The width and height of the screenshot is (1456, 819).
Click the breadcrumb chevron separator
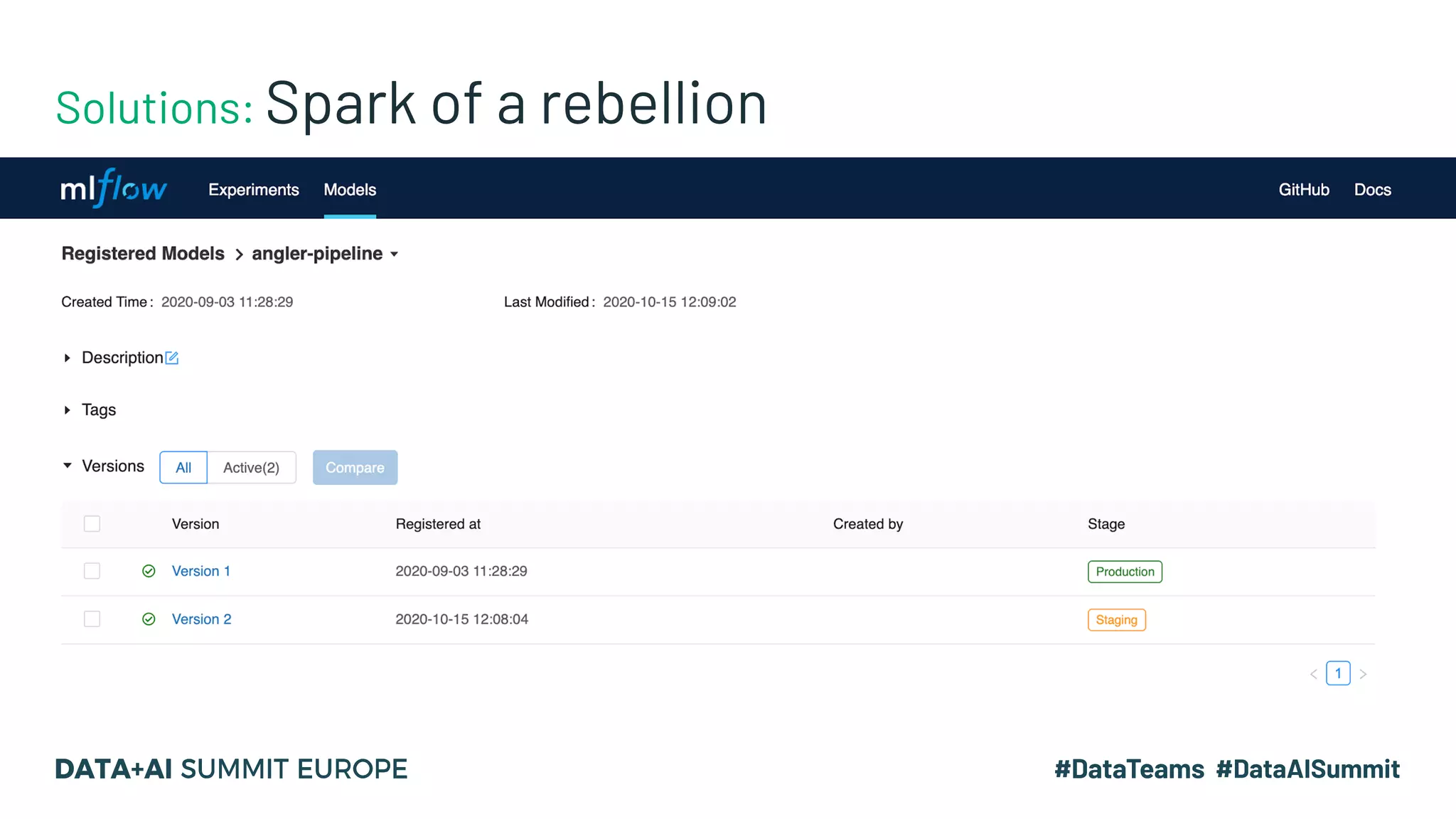pos(239,255)
